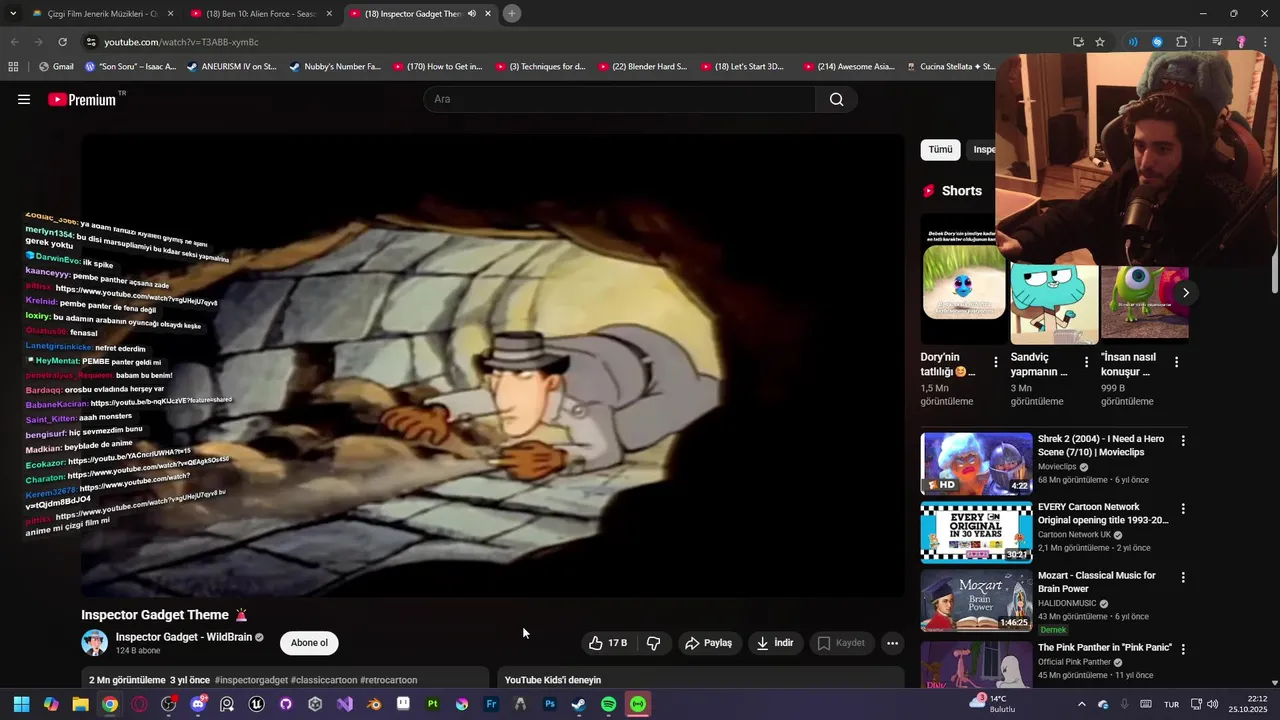Open options for the İnsan nasıl konuşur short
Screen dimensions: 1280x720
coord(1176,362)
